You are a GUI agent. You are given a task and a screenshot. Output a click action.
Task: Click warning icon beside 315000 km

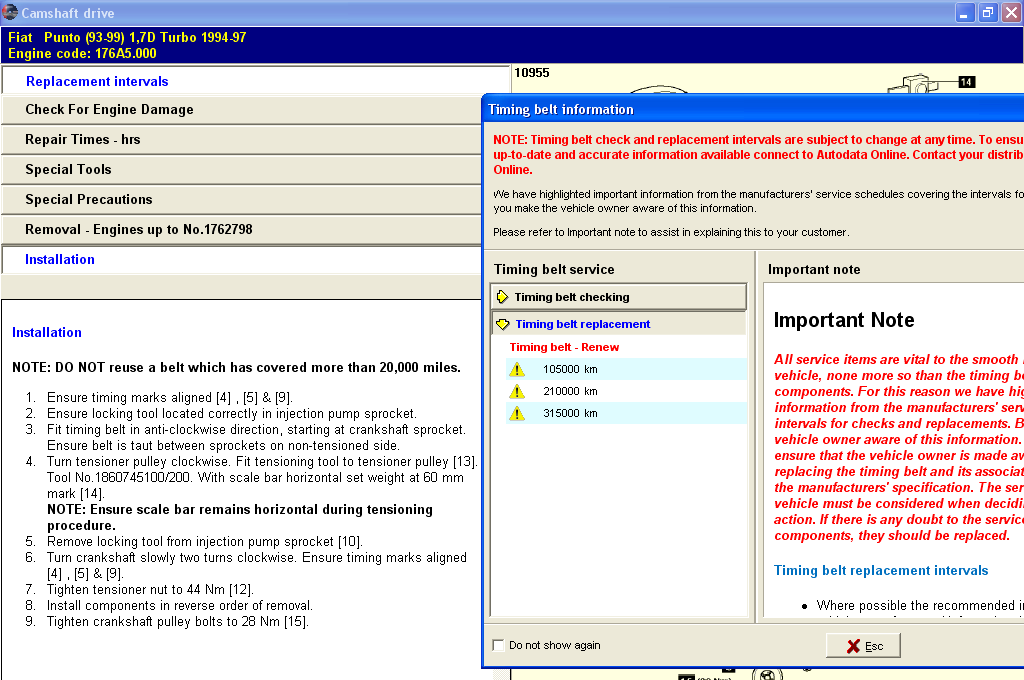(517, 413)
